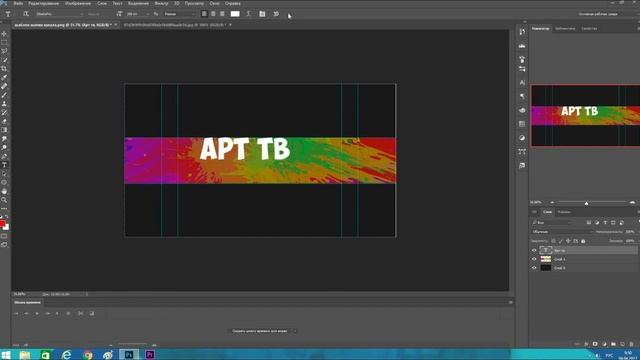Screen dimensions: 640x360
Task: Open the Окно menu
Action: point(215,3)
